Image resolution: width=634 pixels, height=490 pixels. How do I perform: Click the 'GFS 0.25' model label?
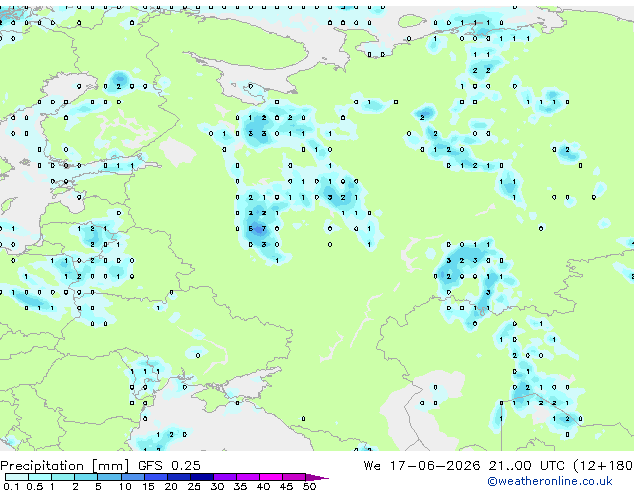click(x=169, y=466)
